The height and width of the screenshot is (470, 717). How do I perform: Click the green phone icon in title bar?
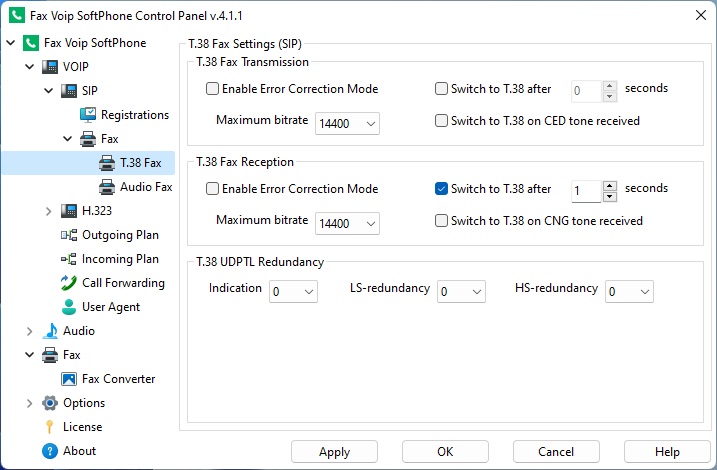tap(17, 15)
